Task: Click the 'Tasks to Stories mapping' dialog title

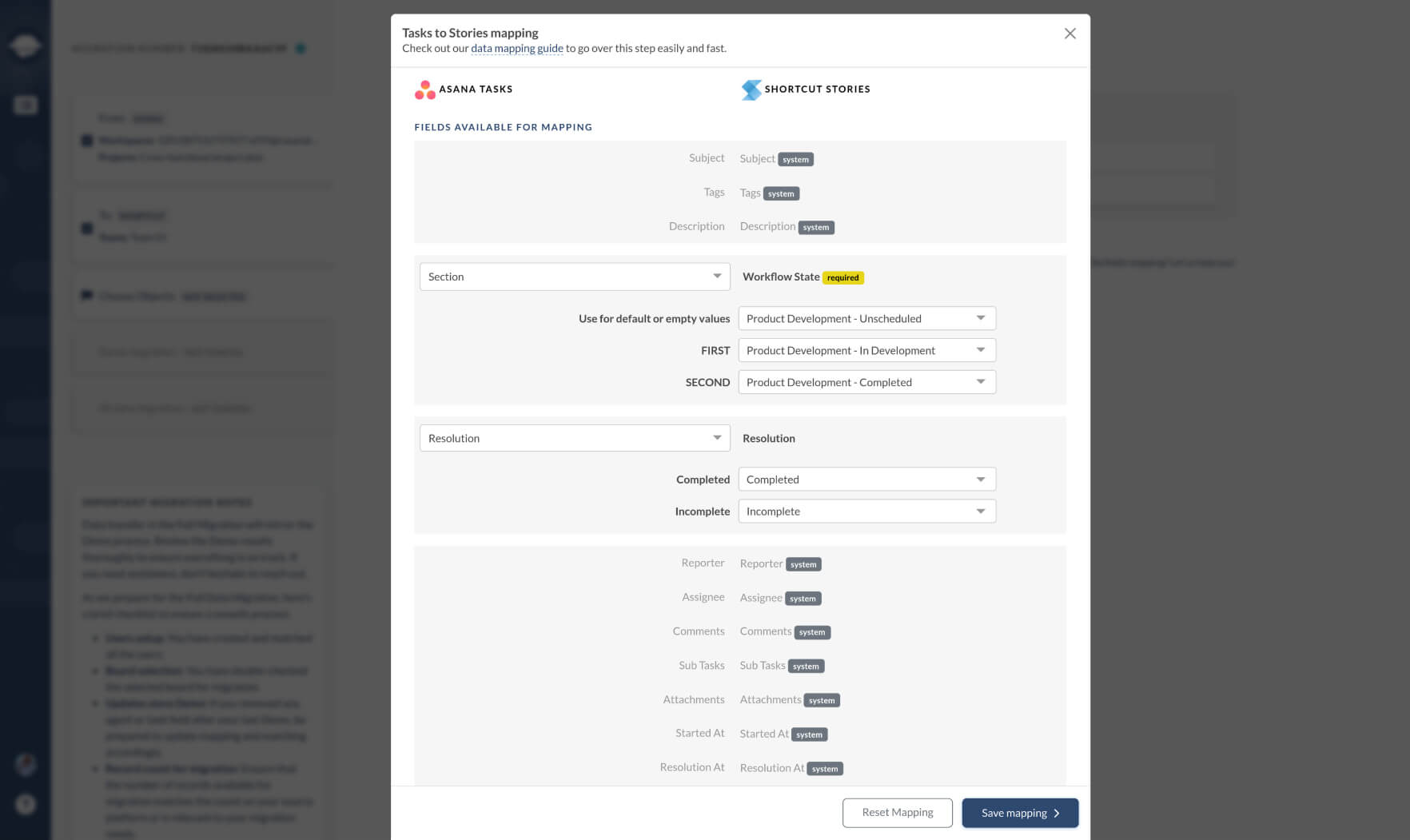Action: (470, 33)
